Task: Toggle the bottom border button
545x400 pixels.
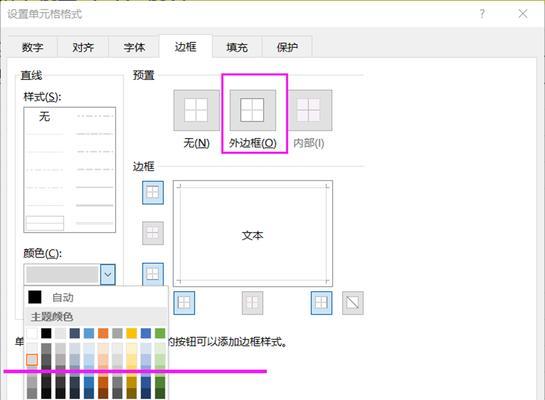Action: [x=153, y=274]
